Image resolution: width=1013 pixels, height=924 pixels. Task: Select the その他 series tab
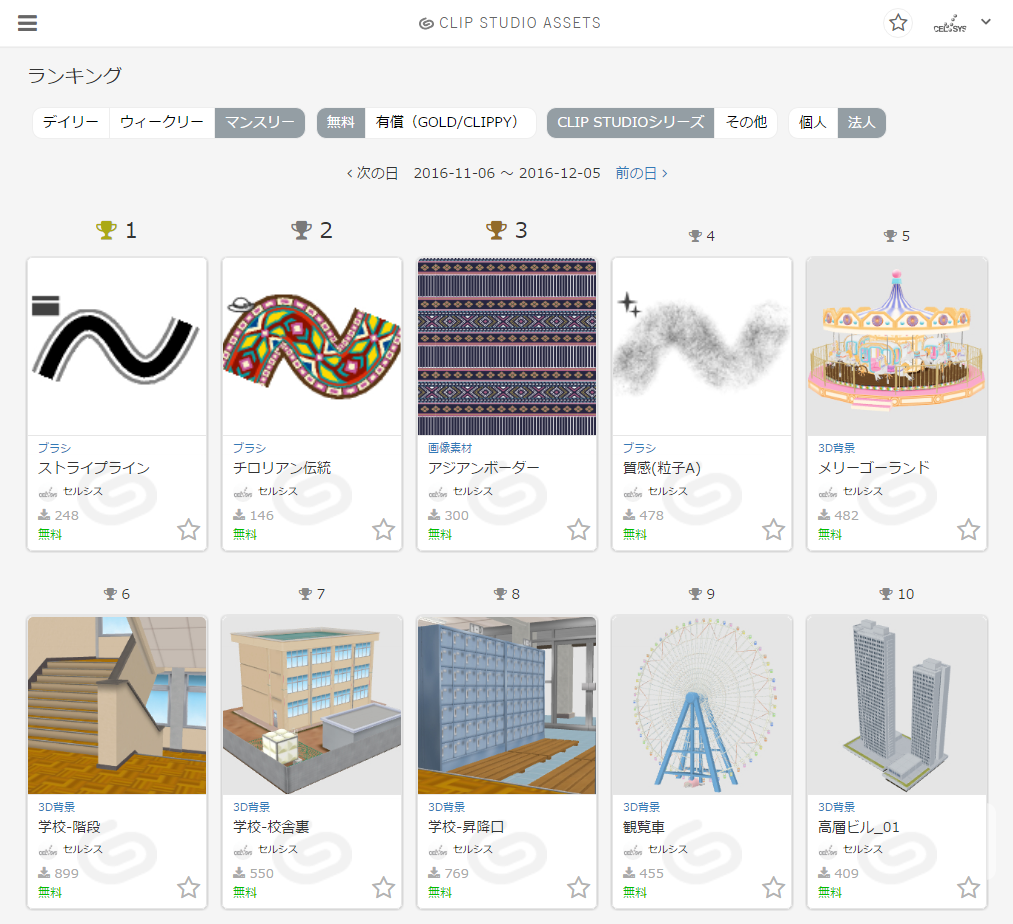pyautogui.click(x=746, y=123)
